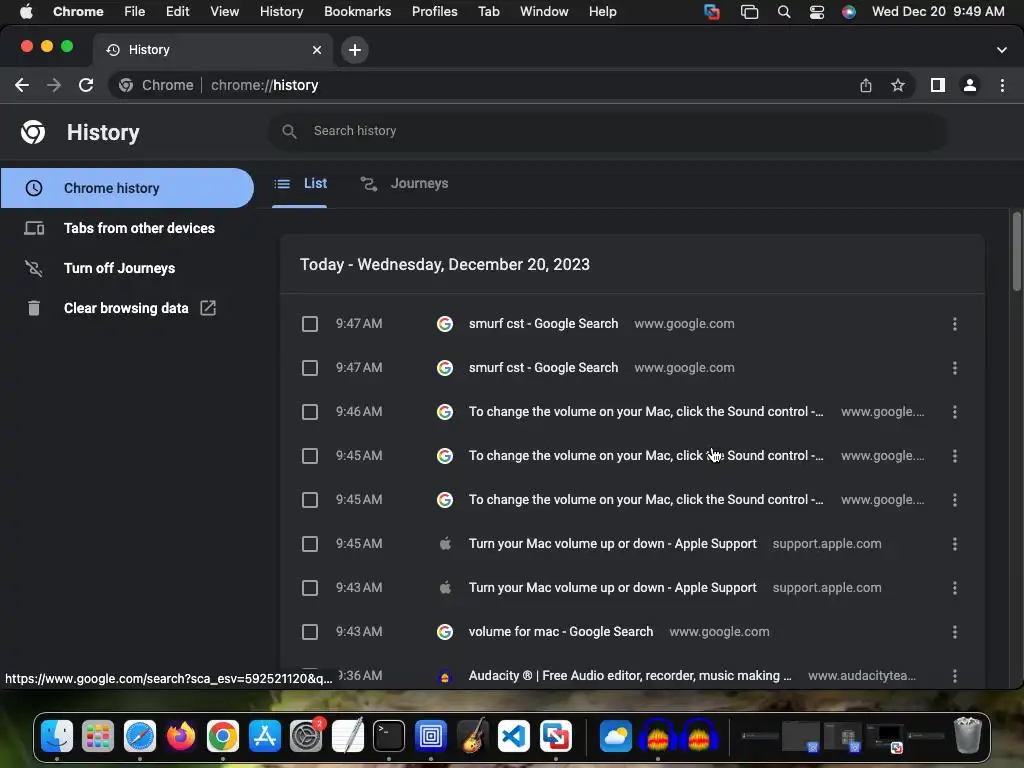This screenshot has height=768, width=1024.
Task: Open Control Center in the menu bar
Action: (x=816, y=12)
